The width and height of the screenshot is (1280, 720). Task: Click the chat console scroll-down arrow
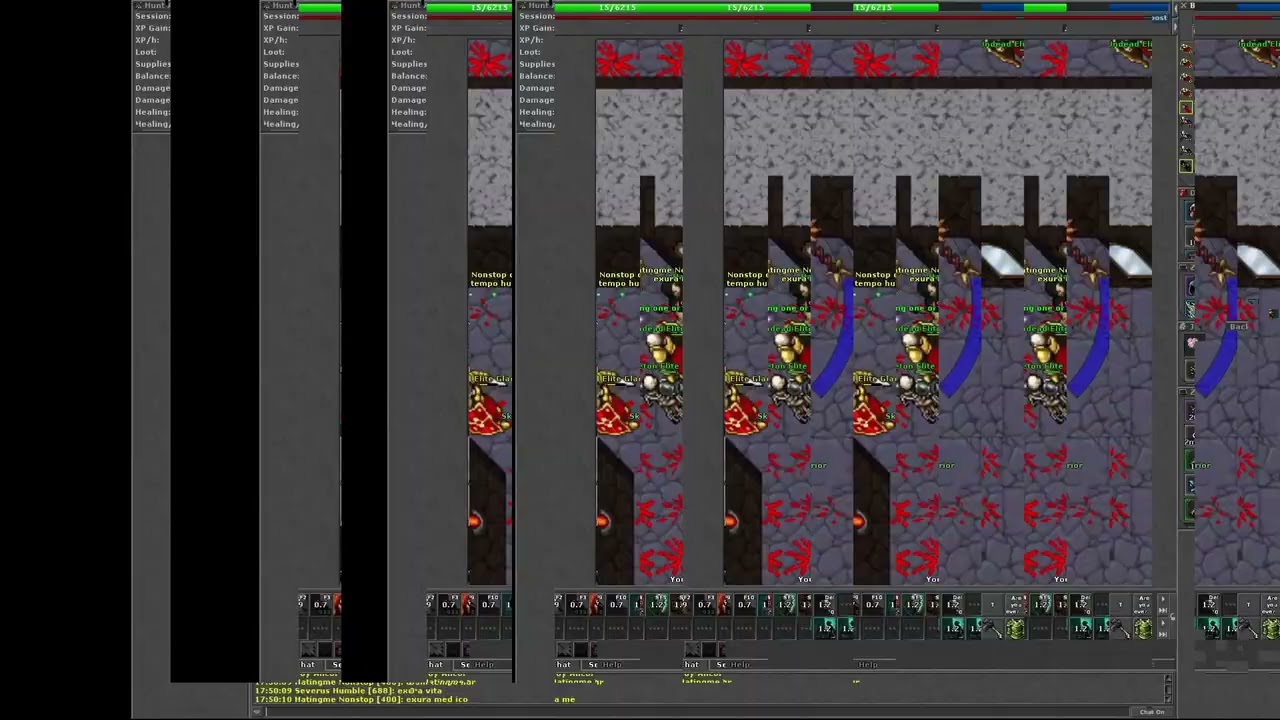[x=1168, y=697]
